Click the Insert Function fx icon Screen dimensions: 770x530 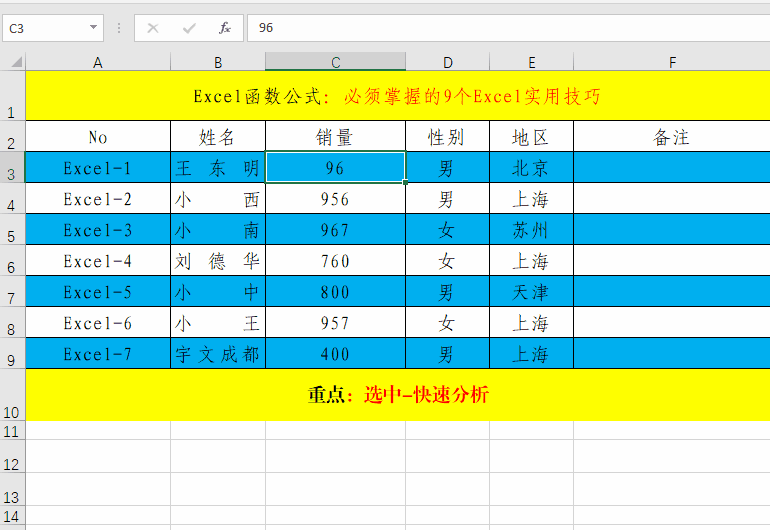click(x=224, y=28)
